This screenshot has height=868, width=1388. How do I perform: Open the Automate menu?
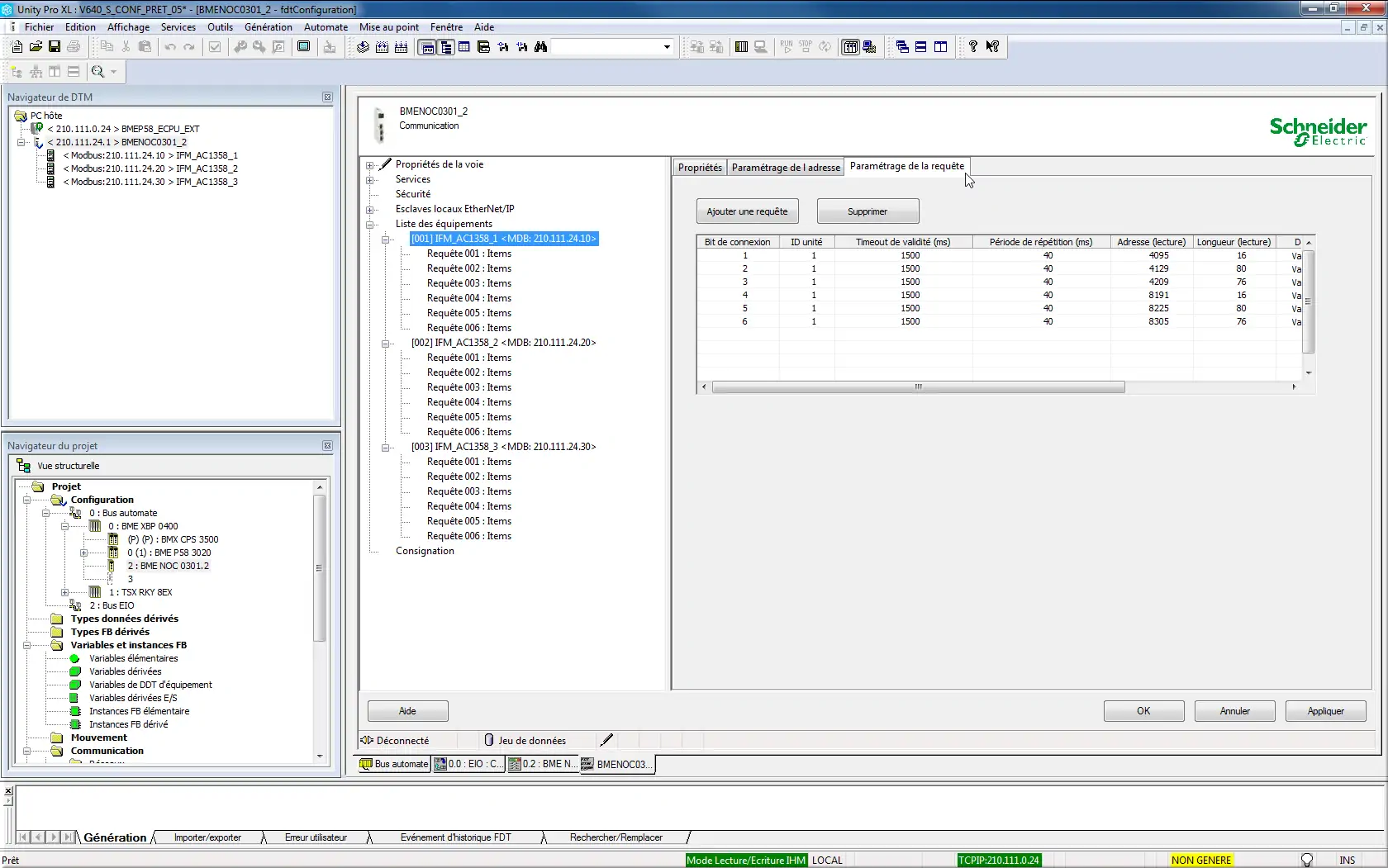tap(326, 26)
